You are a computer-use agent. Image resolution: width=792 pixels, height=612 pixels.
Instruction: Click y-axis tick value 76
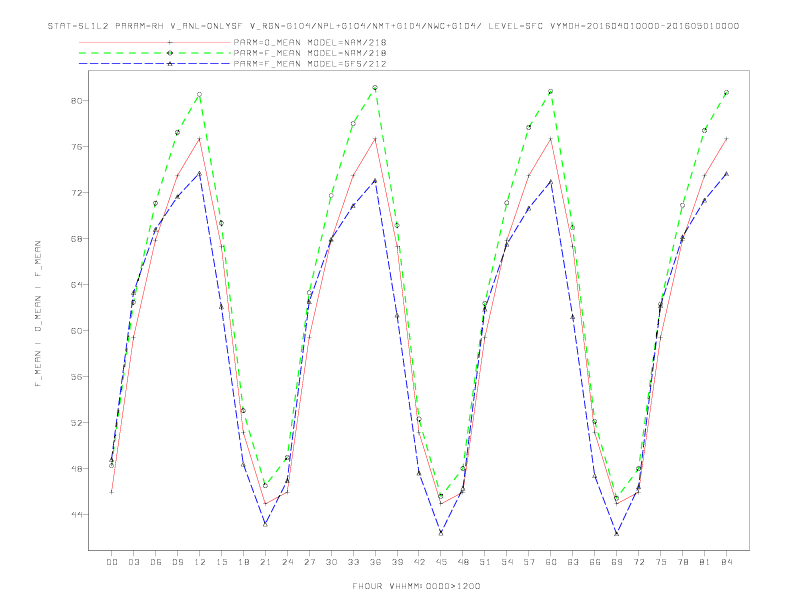point(76,146)
